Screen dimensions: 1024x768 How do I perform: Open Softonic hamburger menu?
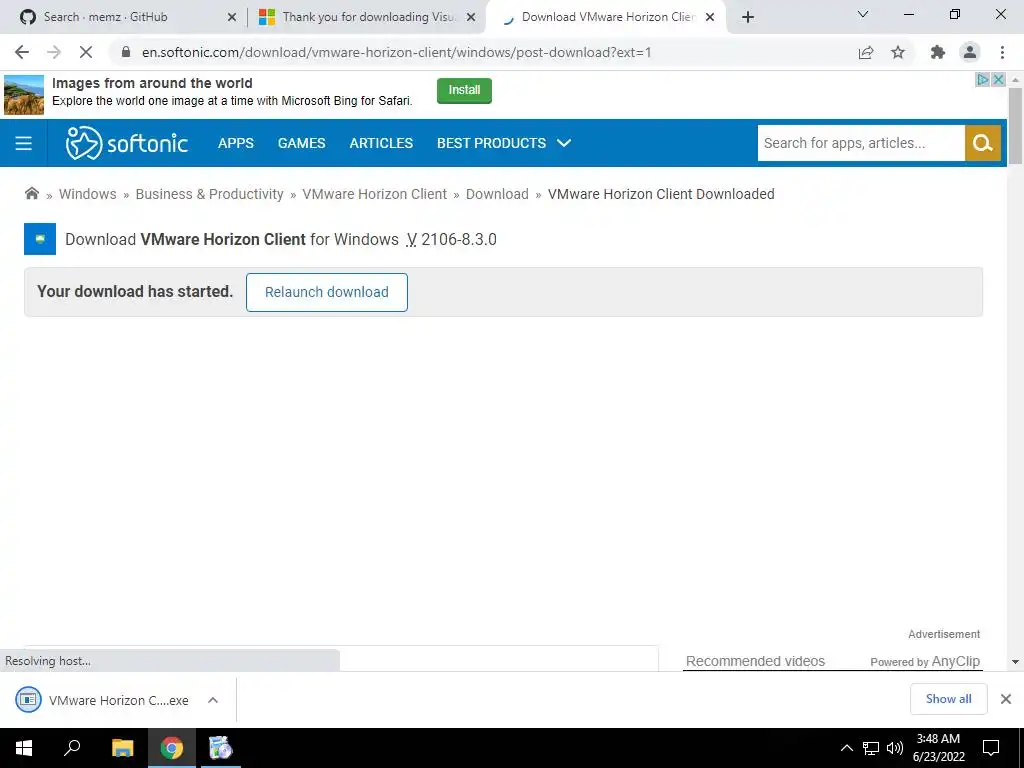pyautogui.click(x=24, y=143)
